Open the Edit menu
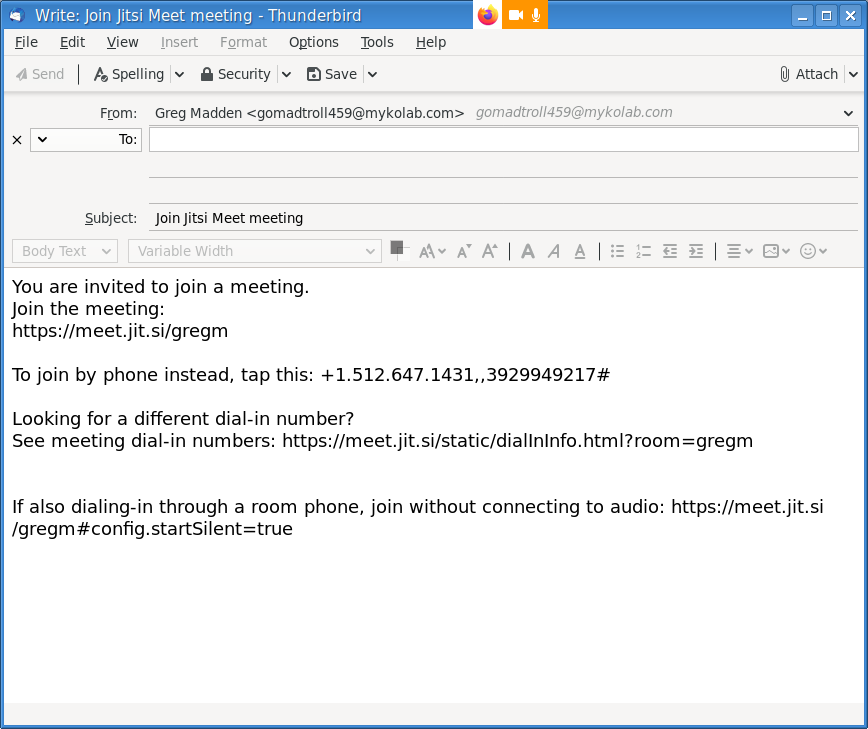The image size is (868, 729). (x=72, y=42)
